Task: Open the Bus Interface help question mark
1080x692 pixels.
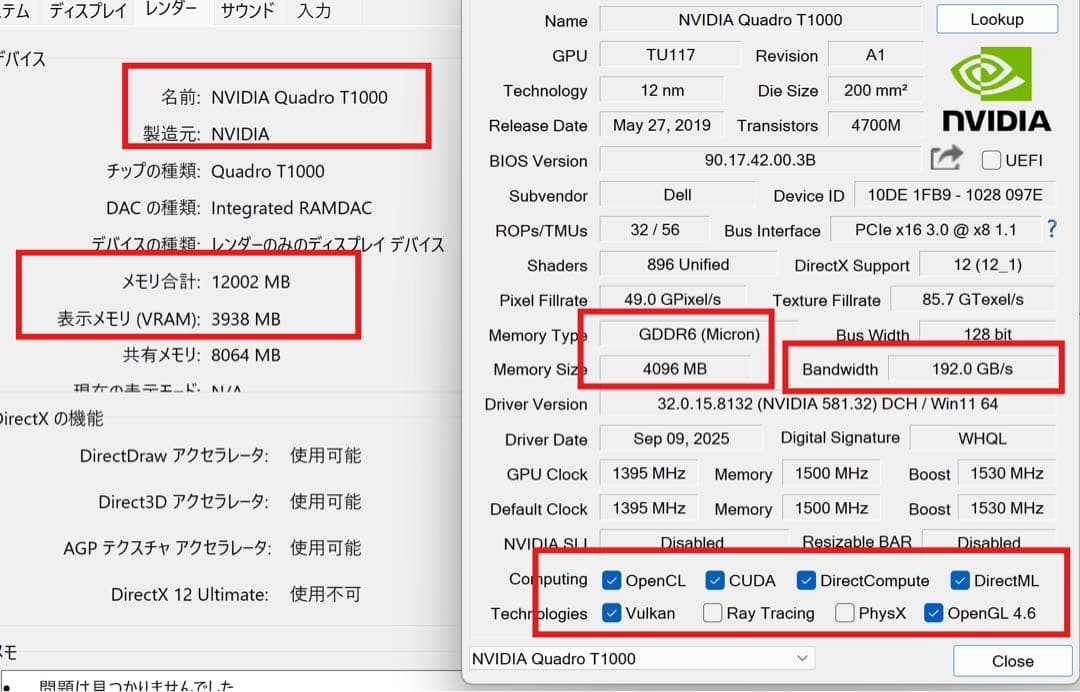Action: click(x=1052, y=229)
